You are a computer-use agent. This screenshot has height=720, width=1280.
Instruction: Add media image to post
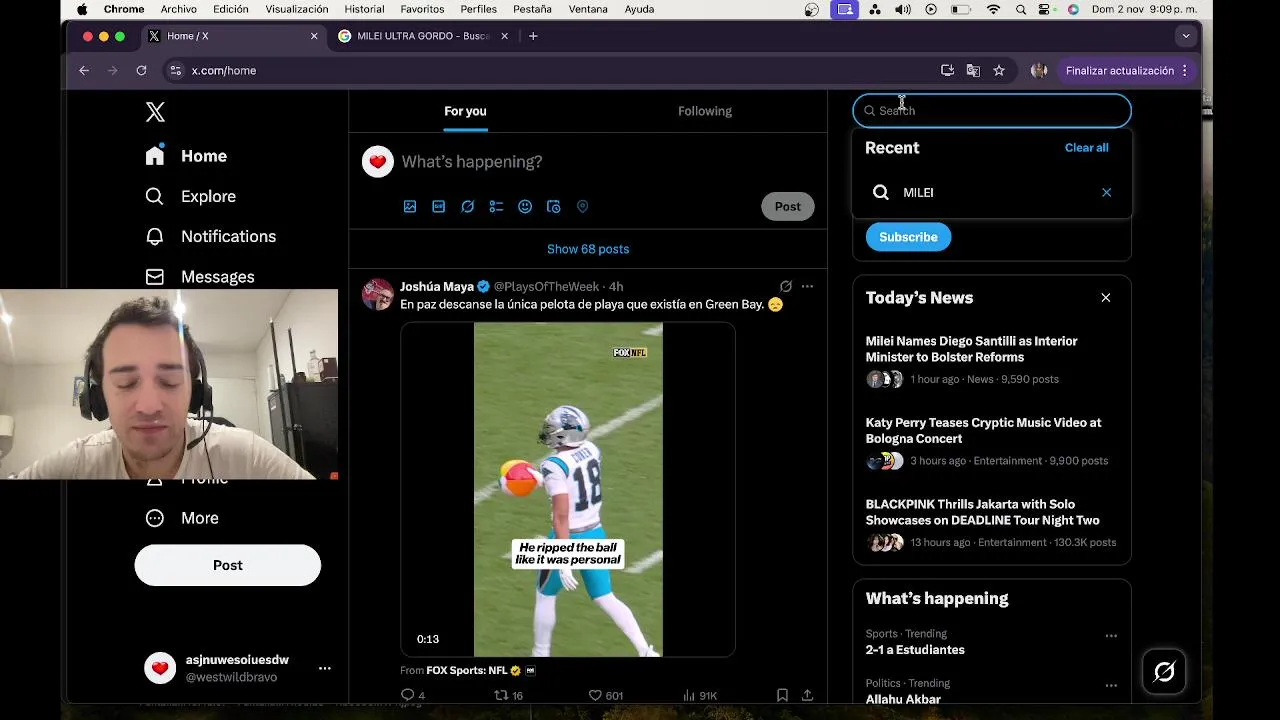(410, 206)
